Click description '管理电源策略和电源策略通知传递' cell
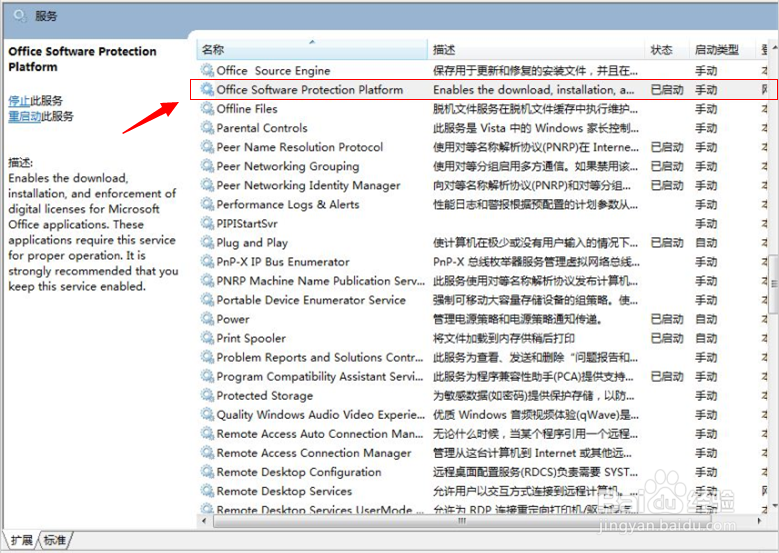This screenshot has height=553, width=779. pyautogui.click(x=518, y=319)
